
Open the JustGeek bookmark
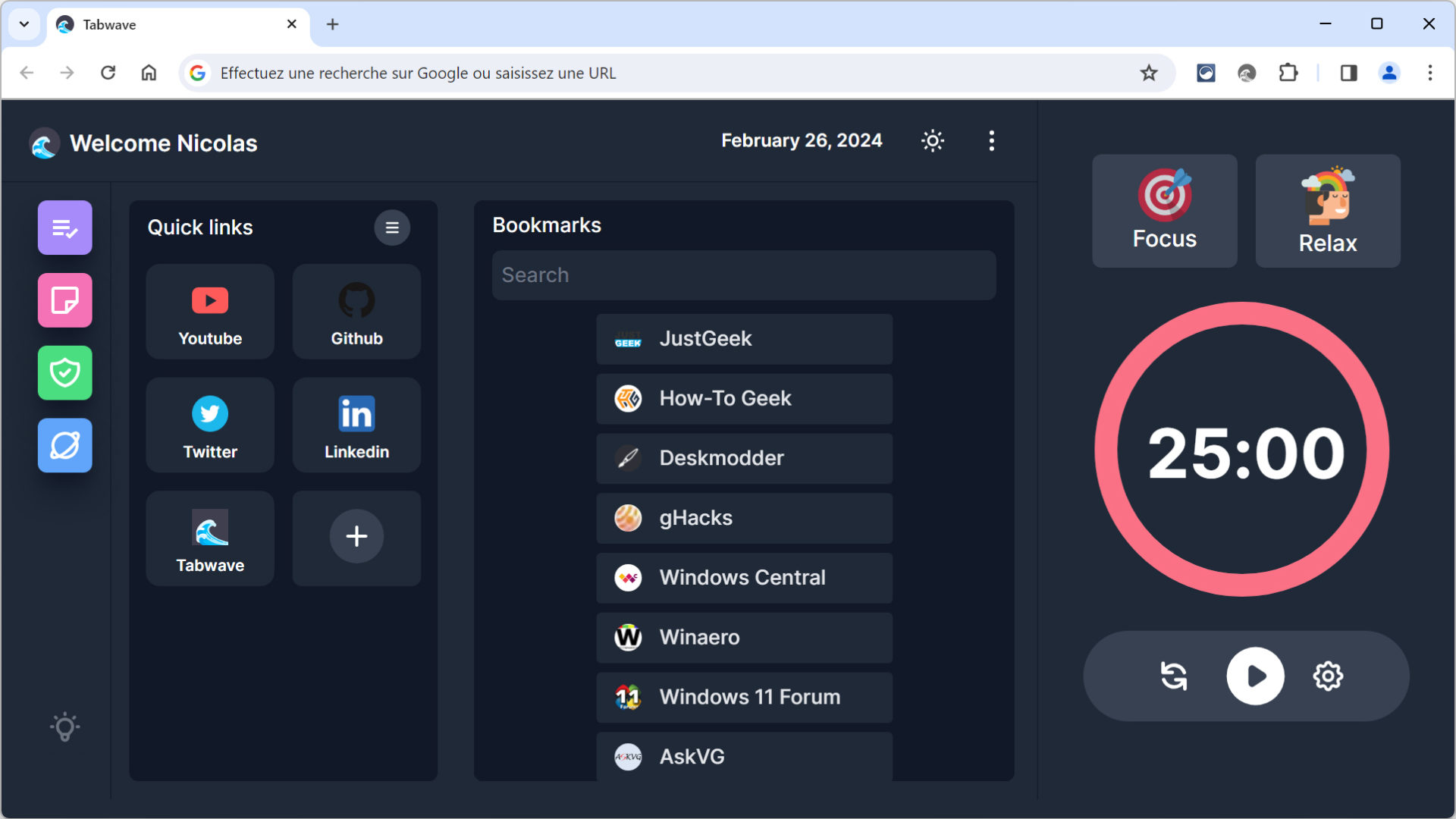coord(744,339)
